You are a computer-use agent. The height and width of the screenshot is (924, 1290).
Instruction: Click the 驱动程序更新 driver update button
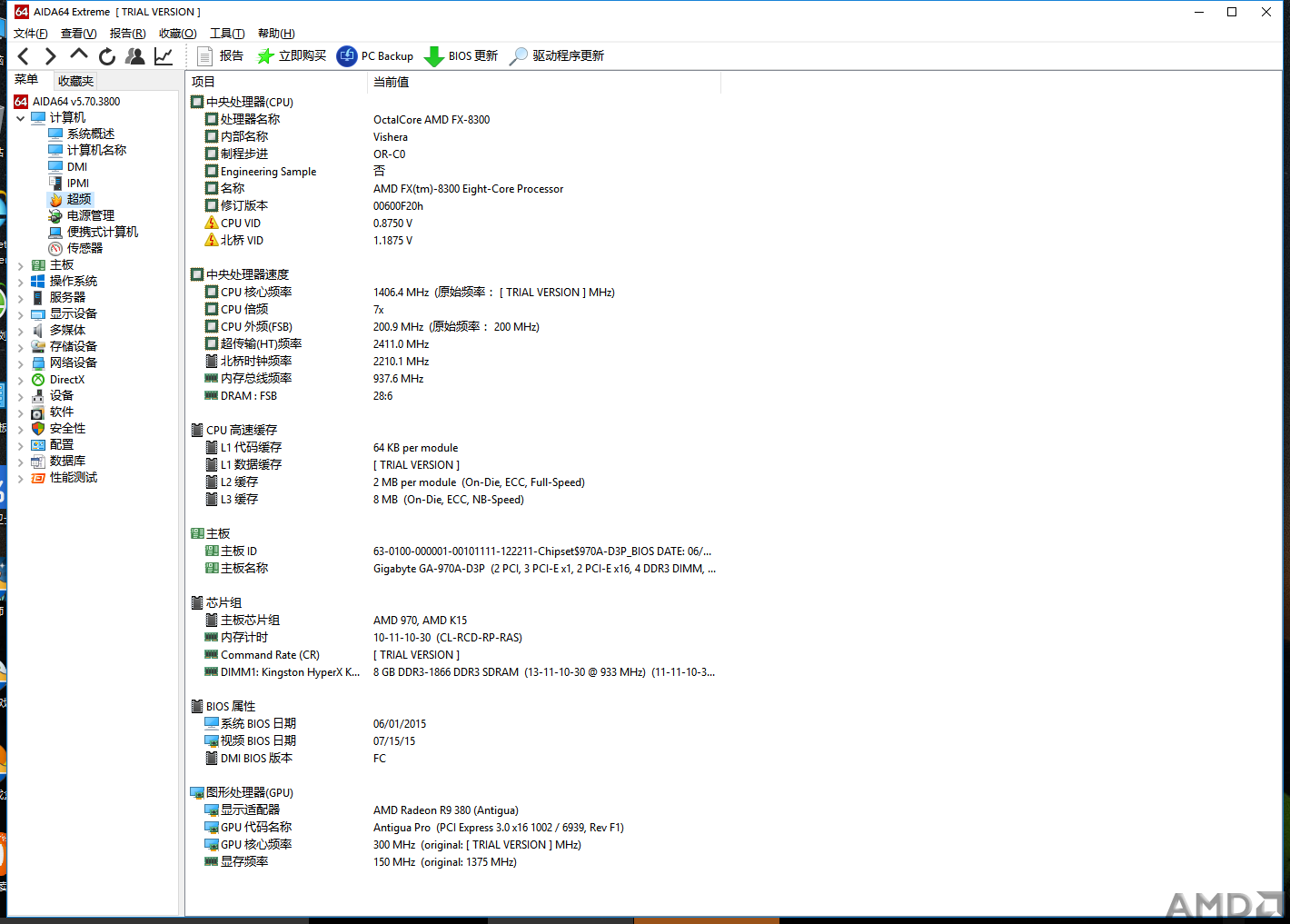click(557, 56)
